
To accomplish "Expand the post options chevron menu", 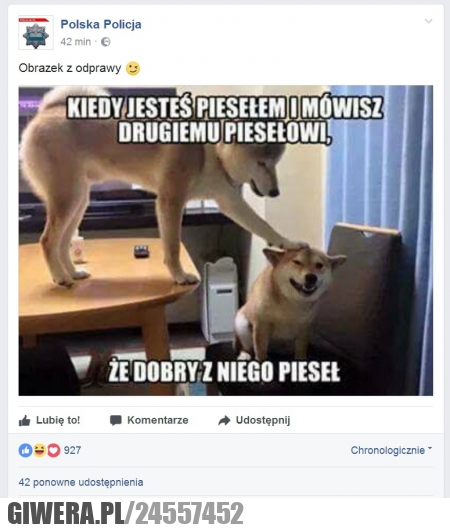I will point(428,21).
